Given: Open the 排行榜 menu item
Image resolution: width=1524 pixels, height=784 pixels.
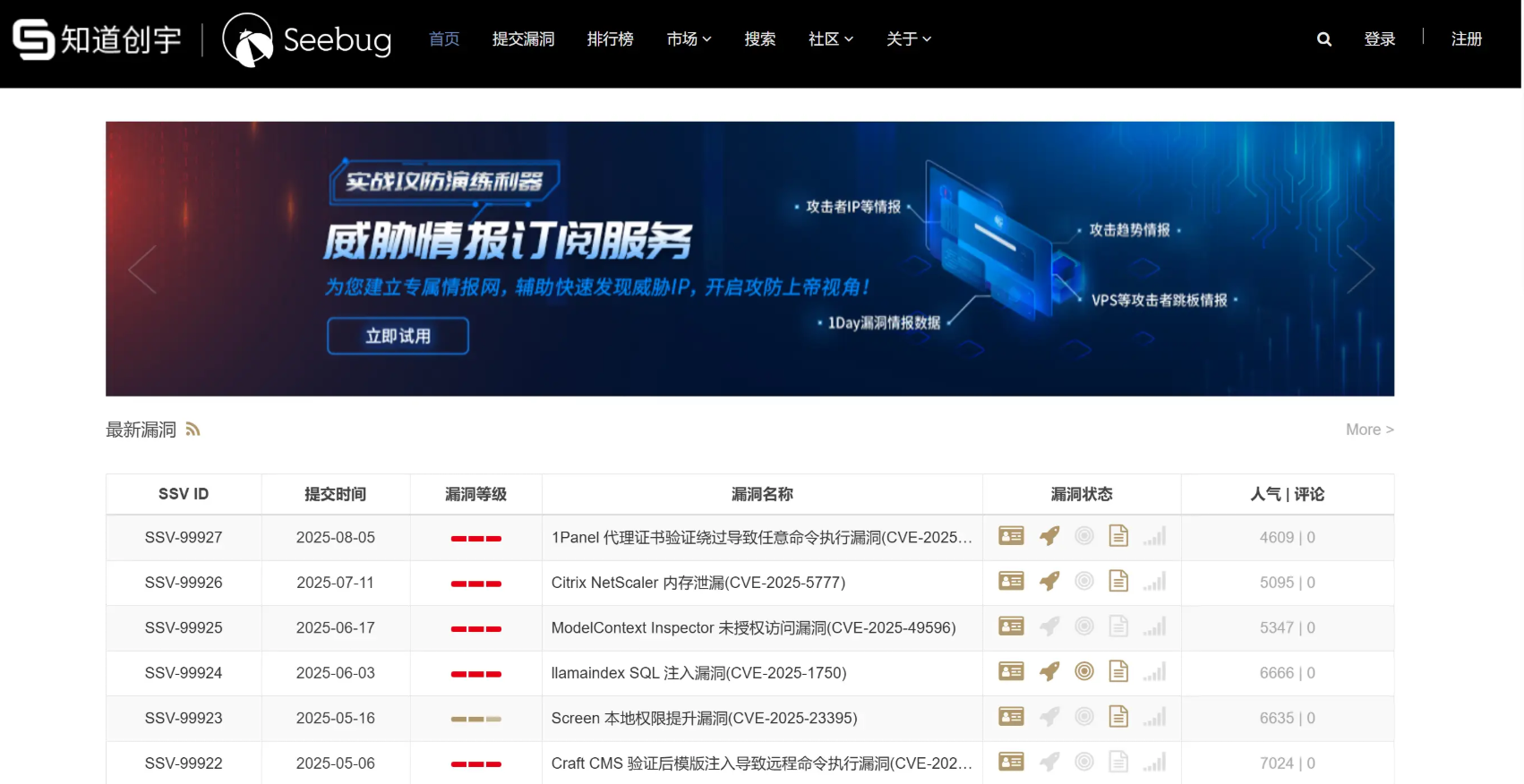Looking at the screenshot, I should click(610, 39).
